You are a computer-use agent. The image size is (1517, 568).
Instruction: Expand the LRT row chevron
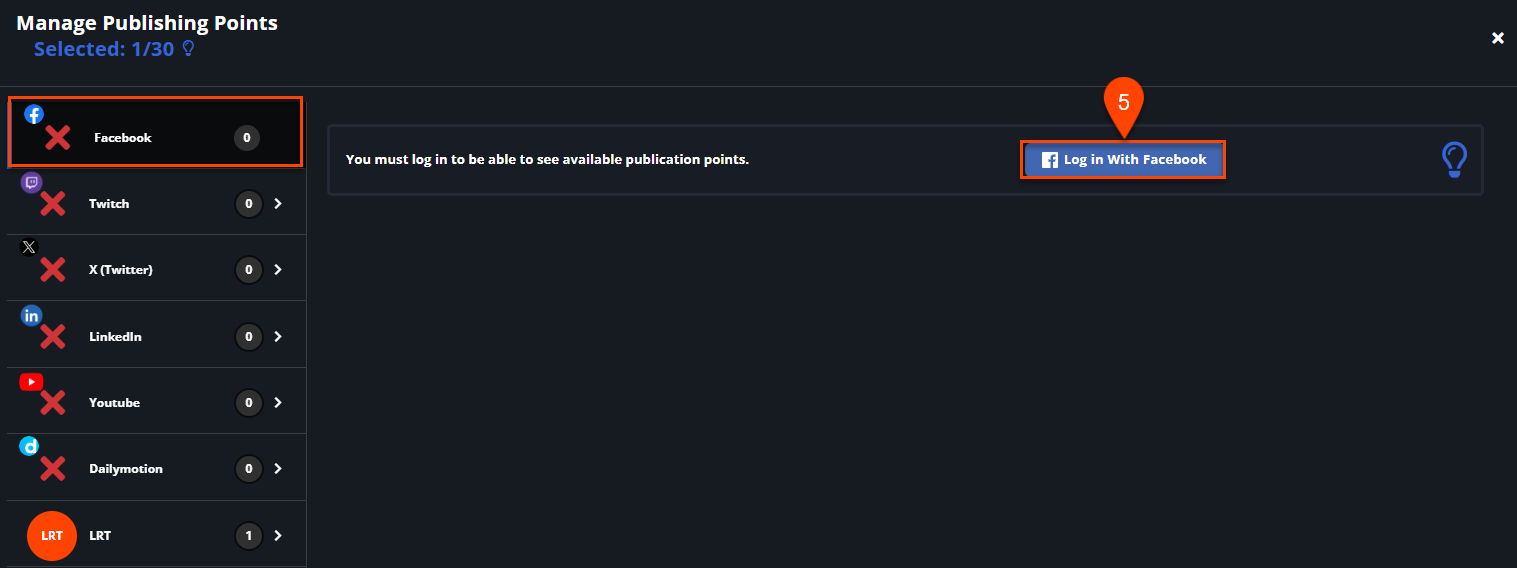278,535
